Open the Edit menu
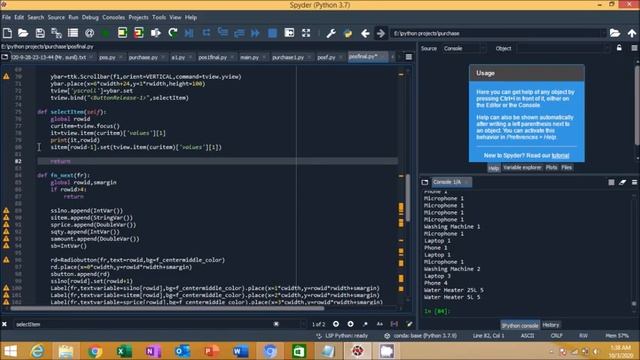The height and width of the screenshot is (360, 640). click(19, 18)
